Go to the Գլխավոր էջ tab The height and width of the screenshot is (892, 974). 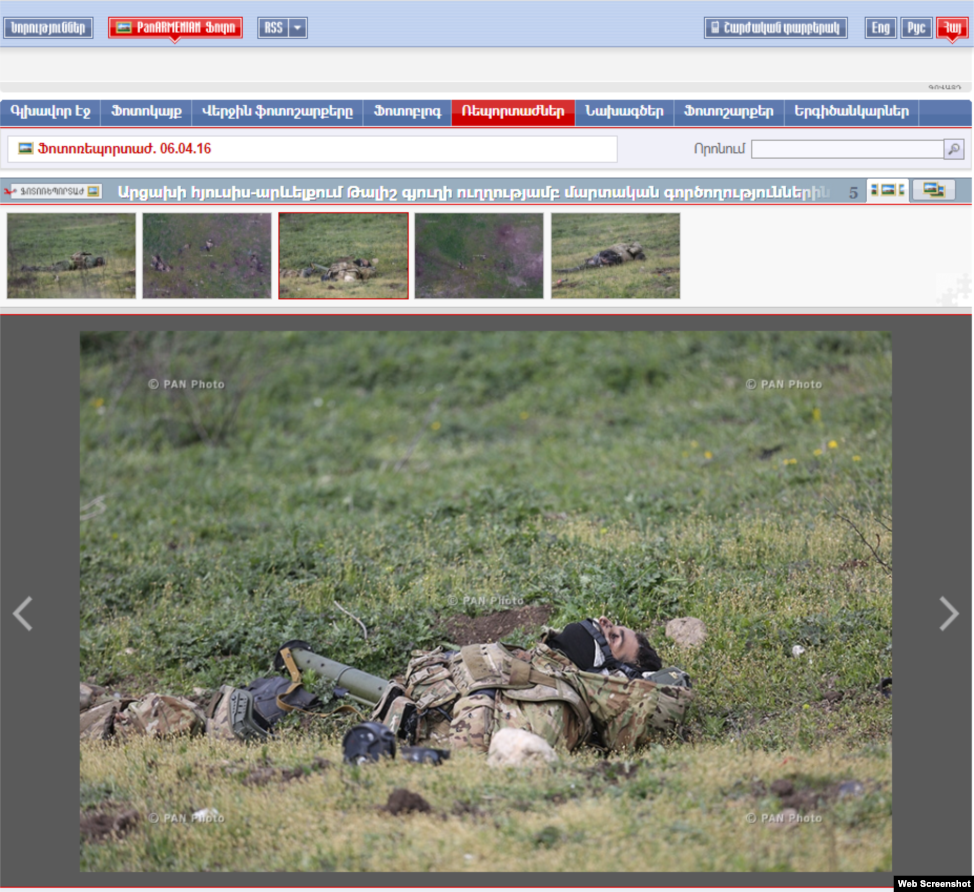tap(50, 112)
